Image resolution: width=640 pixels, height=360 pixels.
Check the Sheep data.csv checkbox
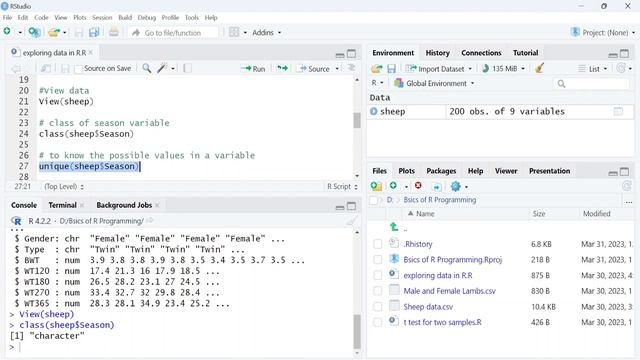pos(378,307)
